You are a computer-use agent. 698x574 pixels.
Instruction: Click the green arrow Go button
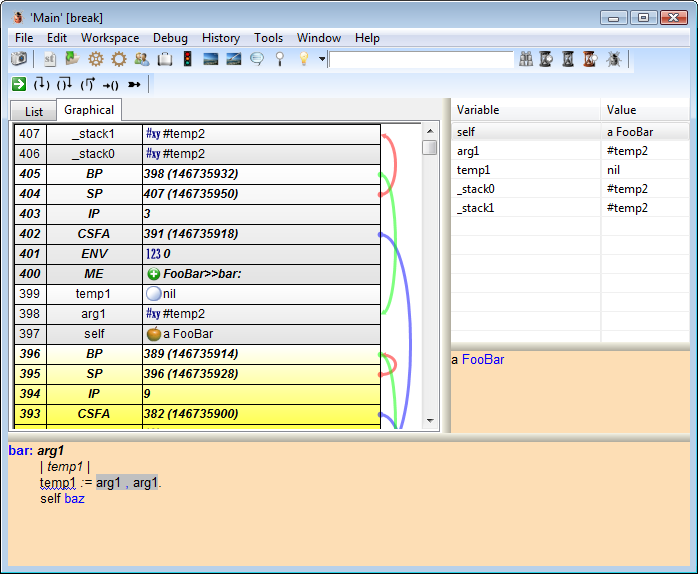coord(19,84)
